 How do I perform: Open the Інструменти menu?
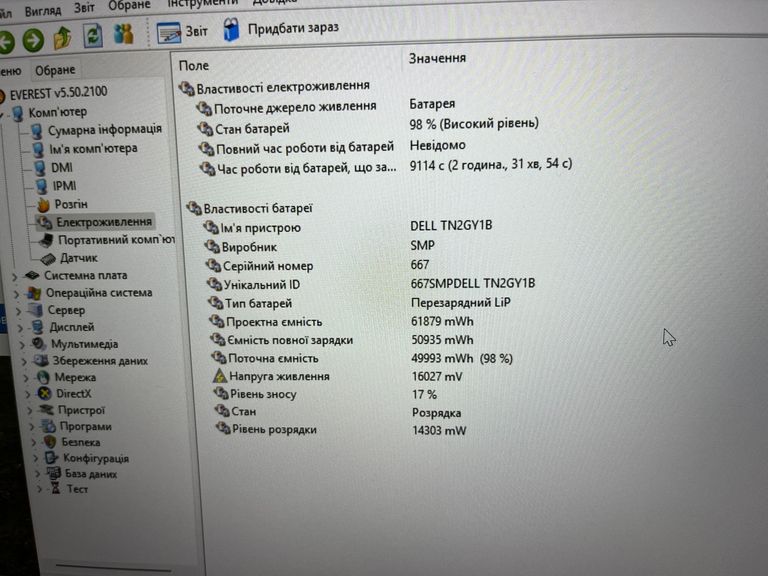point(202,3)
